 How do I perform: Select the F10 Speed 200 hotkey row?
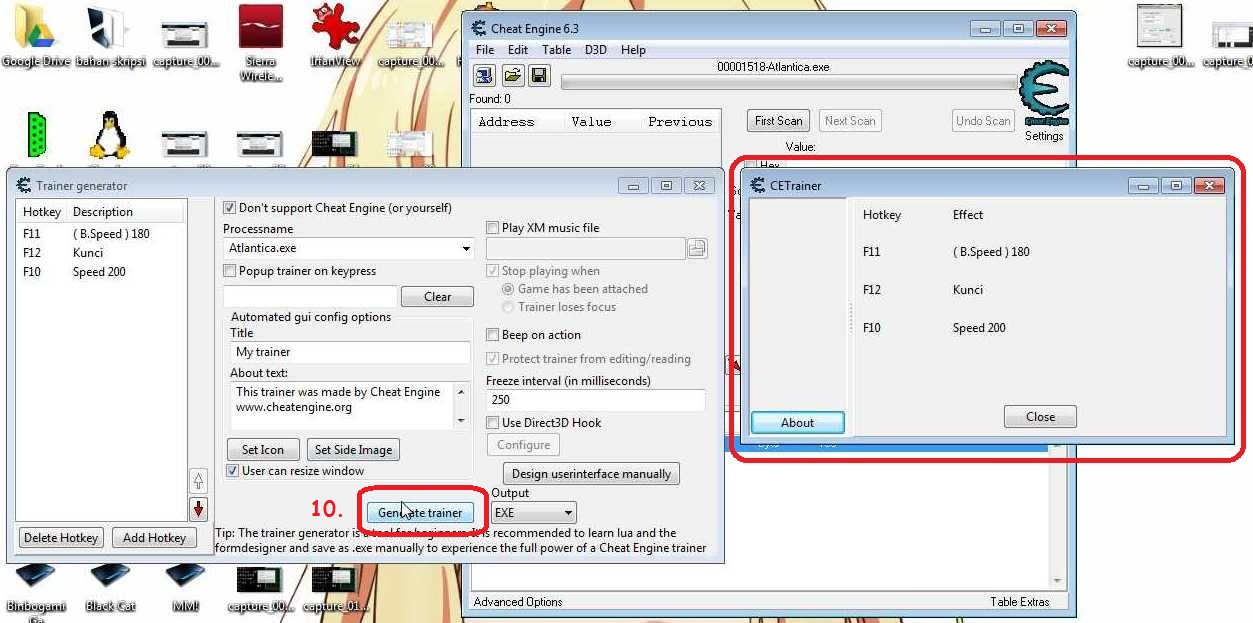pyautogui.click(x=101, y=272)
